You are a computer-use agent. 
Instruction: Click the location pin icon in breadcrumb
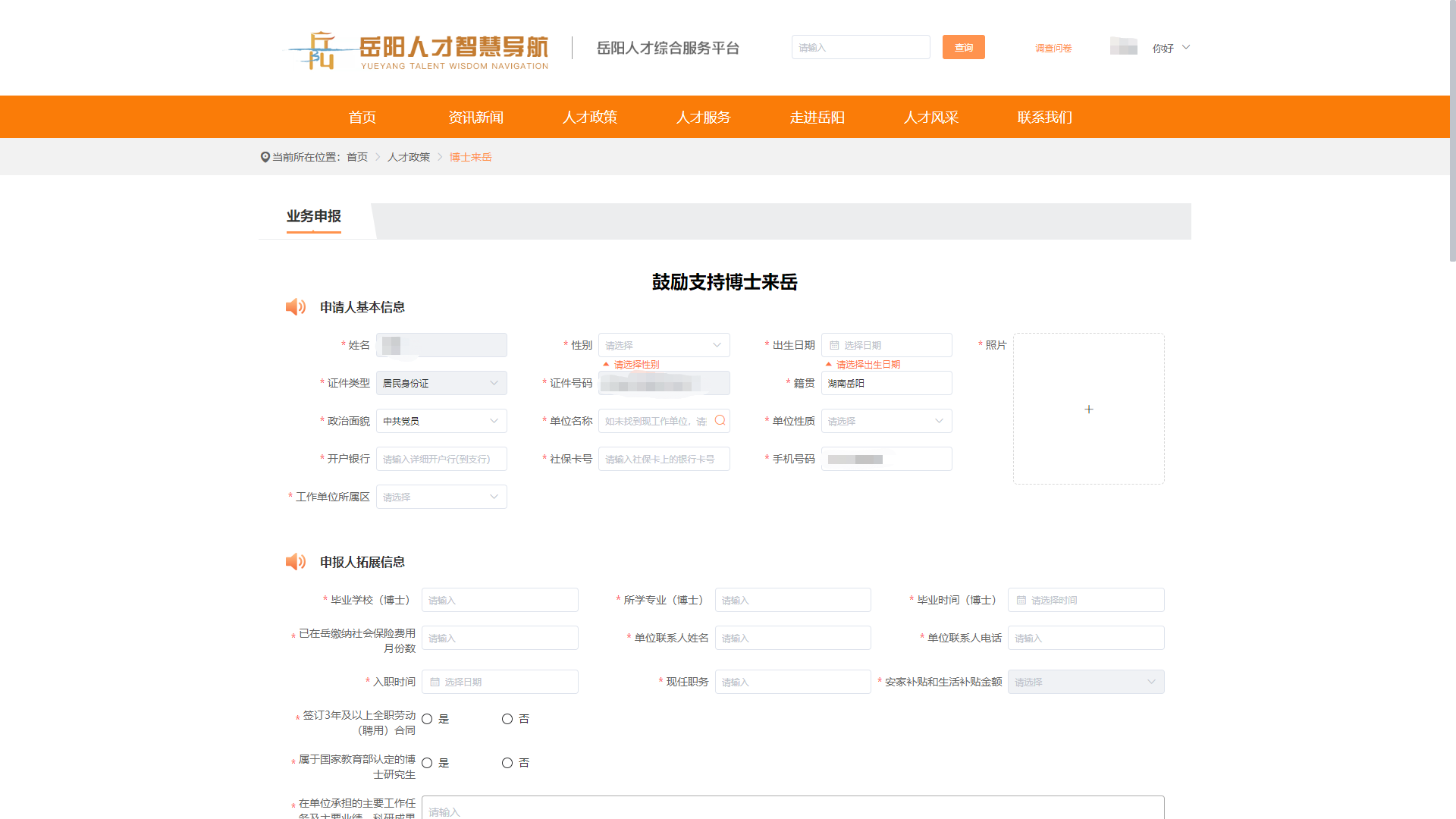coord(265,157)
